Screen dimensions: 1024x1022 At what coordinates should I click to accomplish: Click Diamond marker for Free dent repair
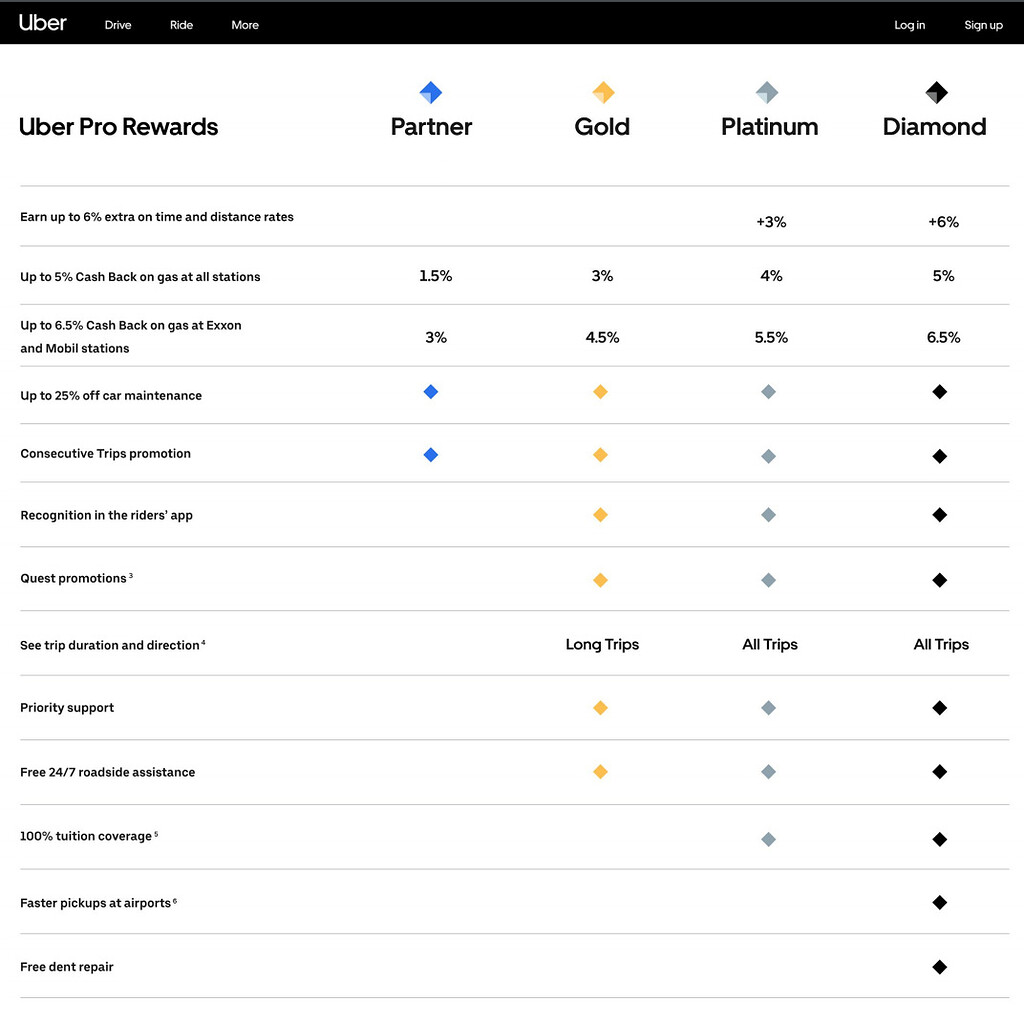[939, 967]
